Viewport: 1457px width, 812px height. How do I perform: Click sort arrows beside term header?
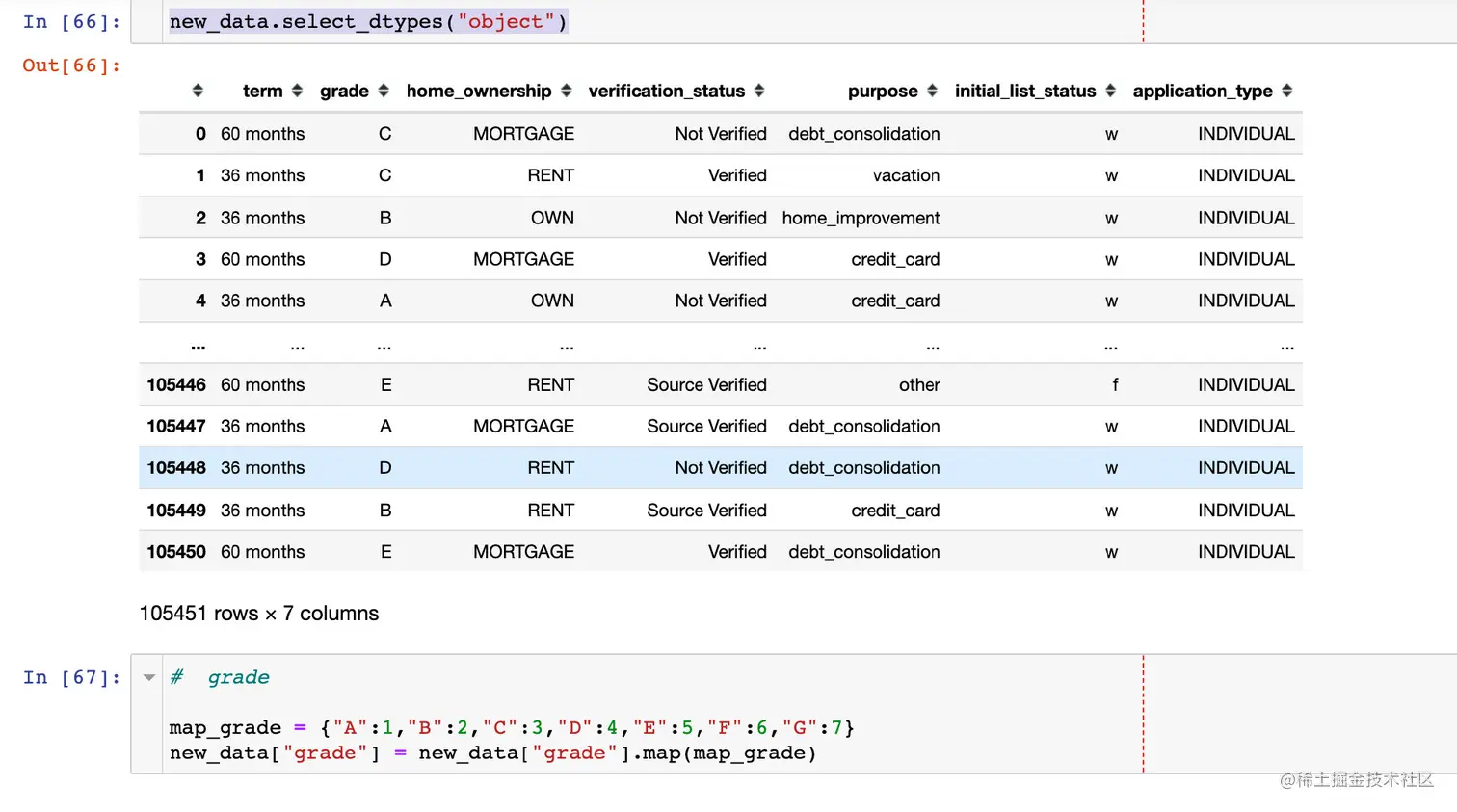coord(297,91)
